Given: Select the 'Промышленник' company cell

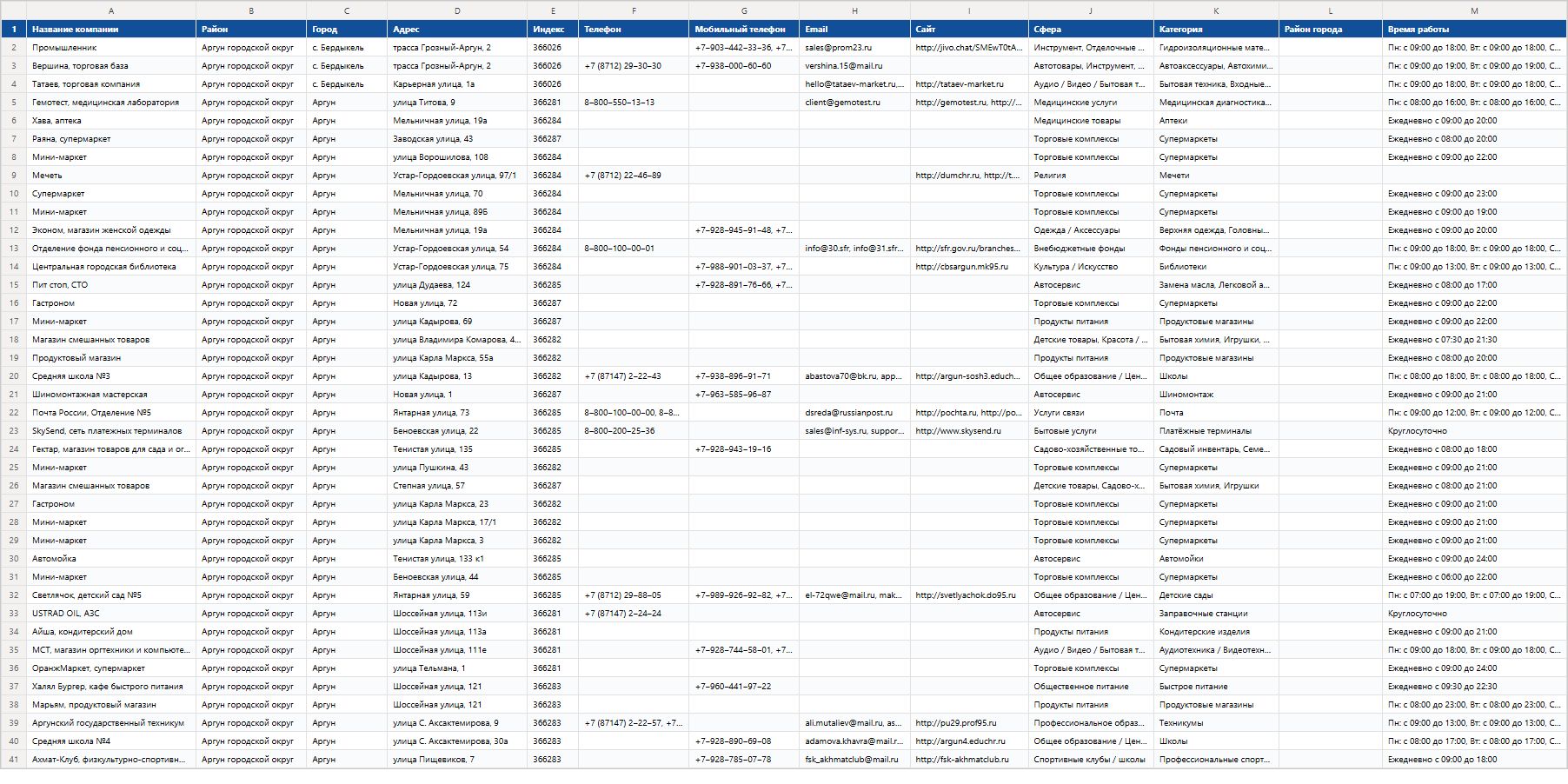Looking at the screenshot, I should click(111, 47).
